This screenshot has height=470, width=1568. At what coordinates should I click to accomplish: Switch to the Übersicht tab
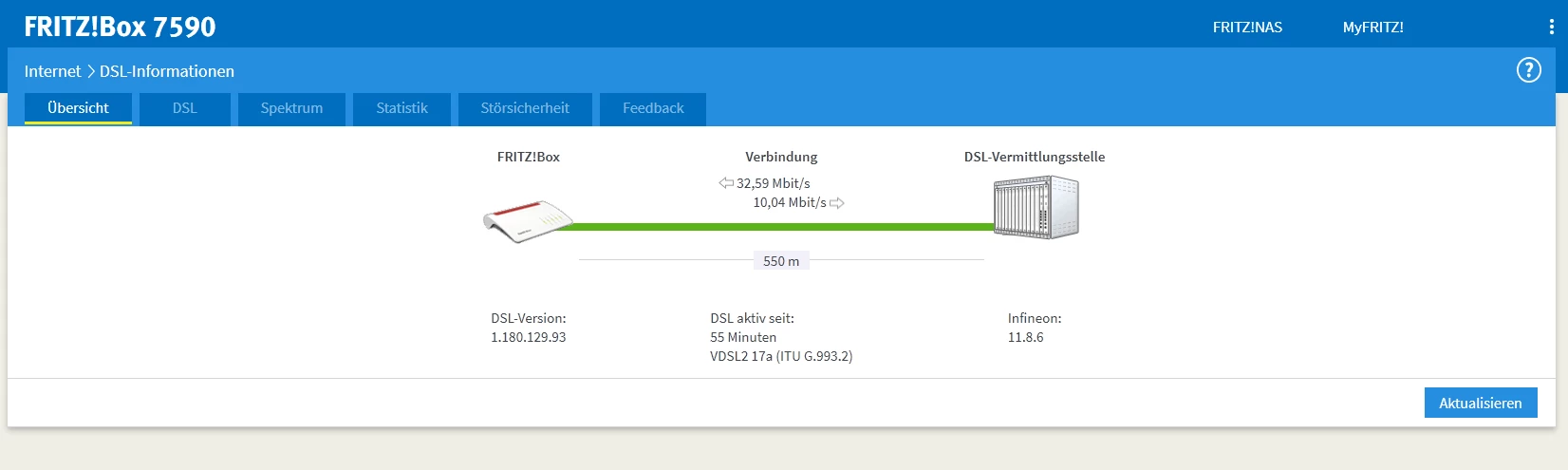78,108
